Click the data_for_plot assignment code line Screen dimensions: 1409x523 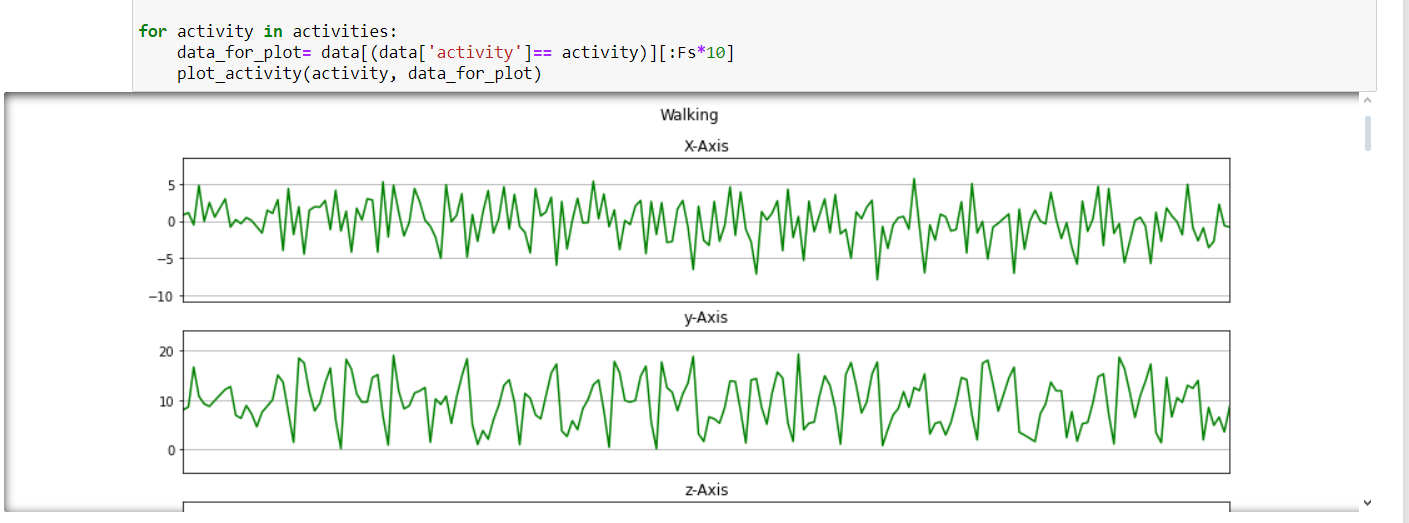point(456,52)
